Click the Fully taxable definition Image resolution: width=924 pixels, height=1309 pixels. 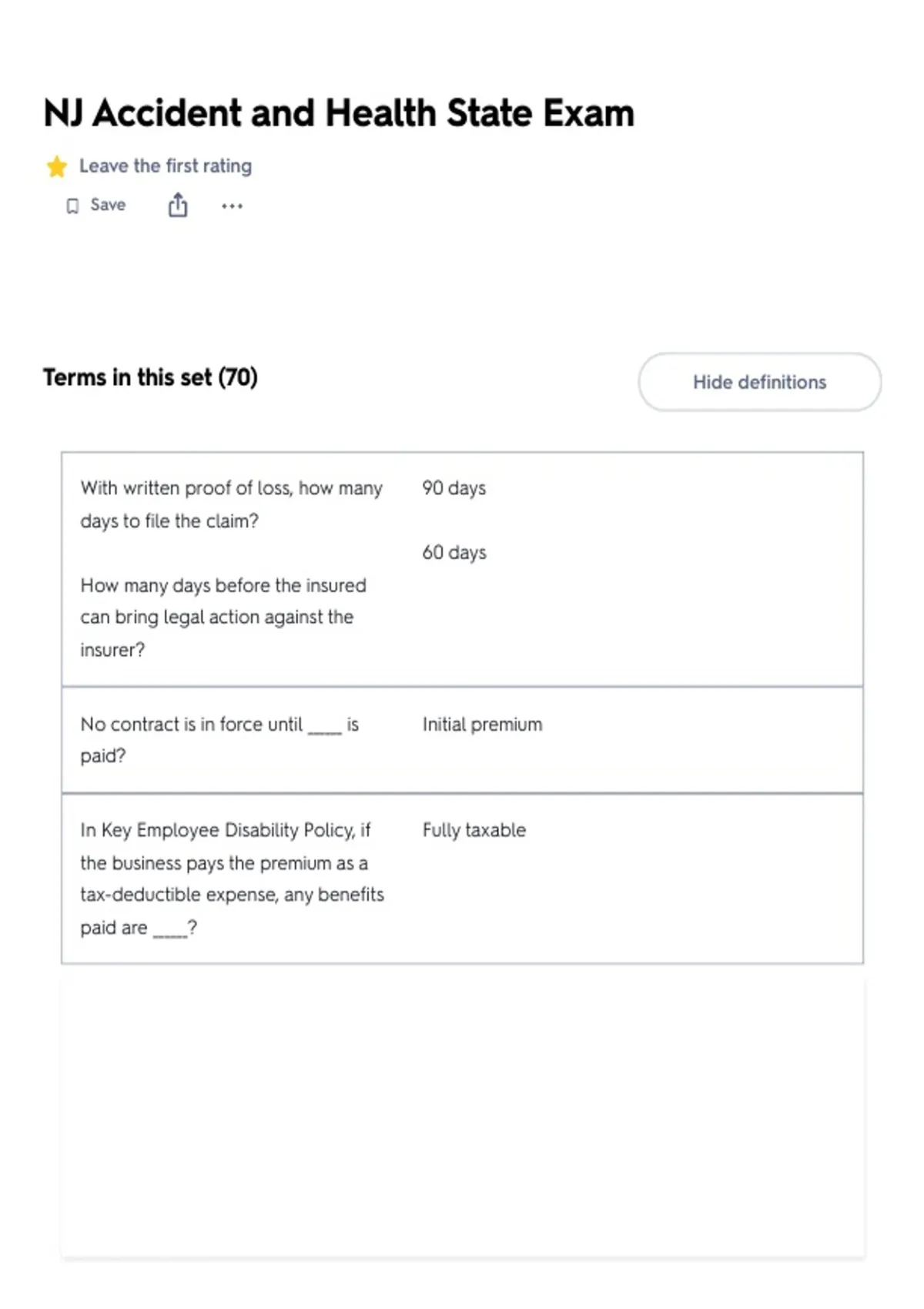coord(474,830)
